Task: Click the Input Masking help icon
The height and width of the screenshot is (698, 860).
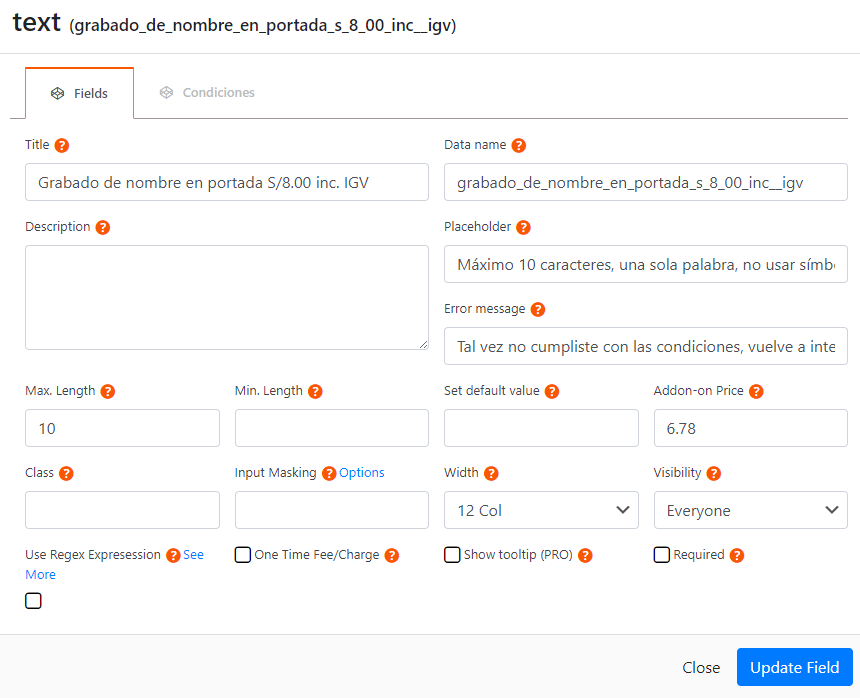Action: pyautogui.click(x=329, y=473)
